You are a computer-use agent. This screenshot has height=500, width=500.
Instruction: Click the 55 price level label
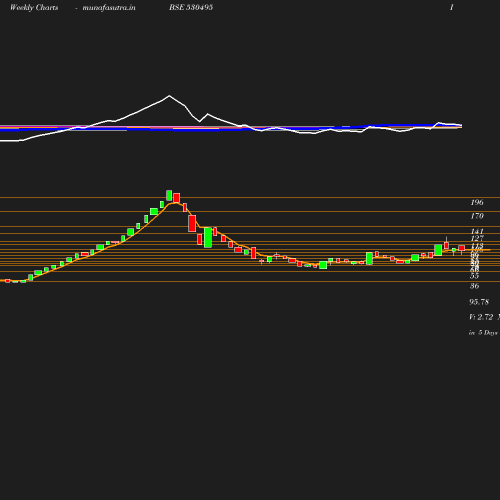click(x=475, y=276)
